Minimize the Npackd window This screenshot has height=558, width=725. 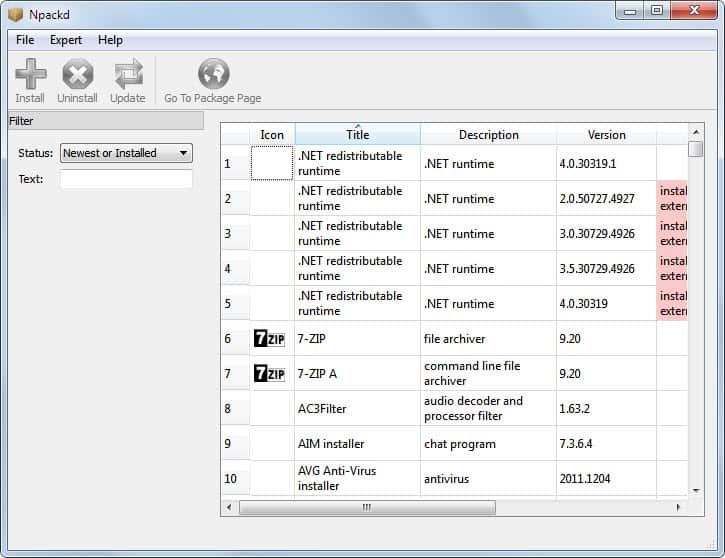631,11
